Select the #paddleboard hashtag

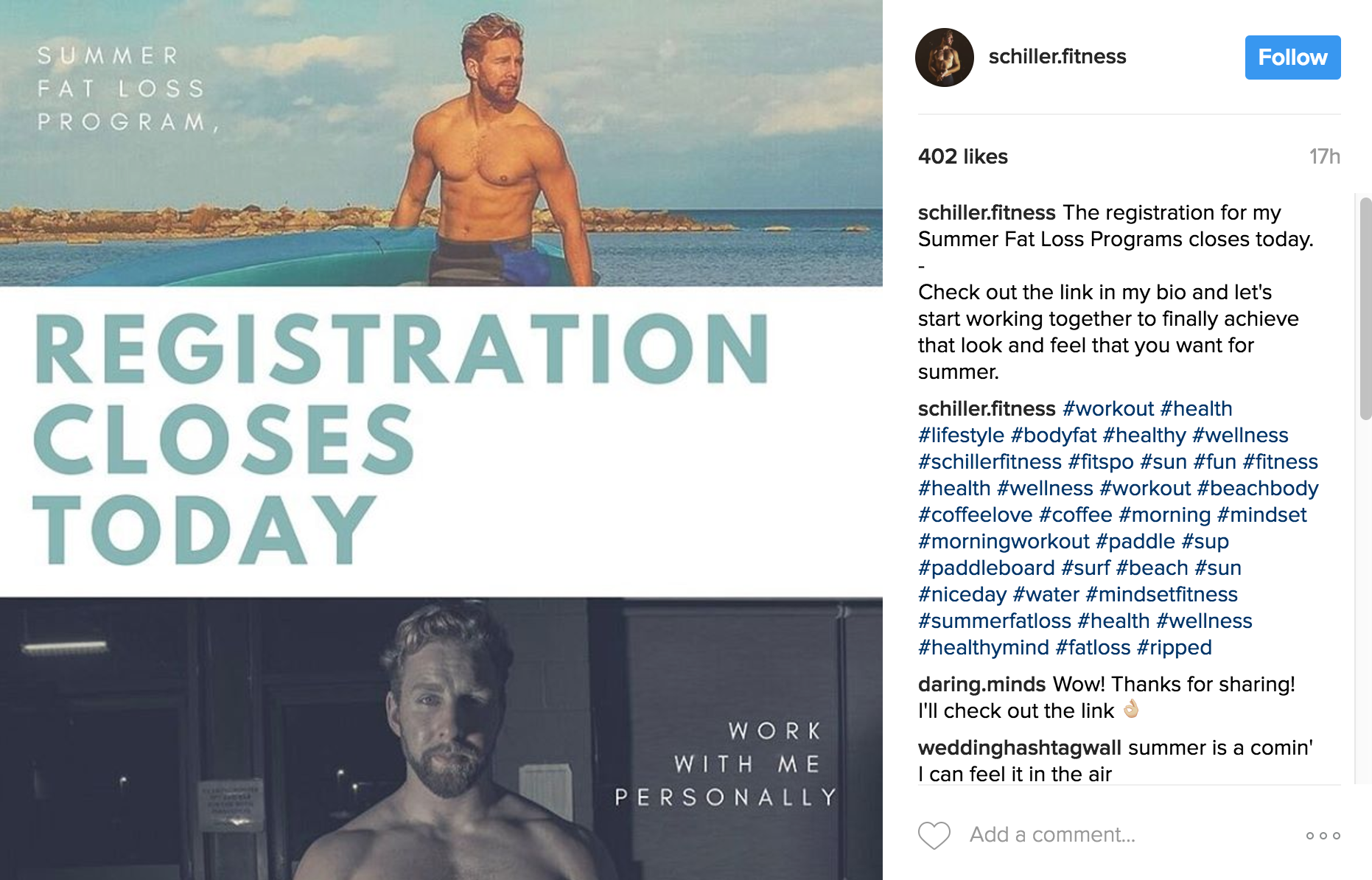(986, 568)
